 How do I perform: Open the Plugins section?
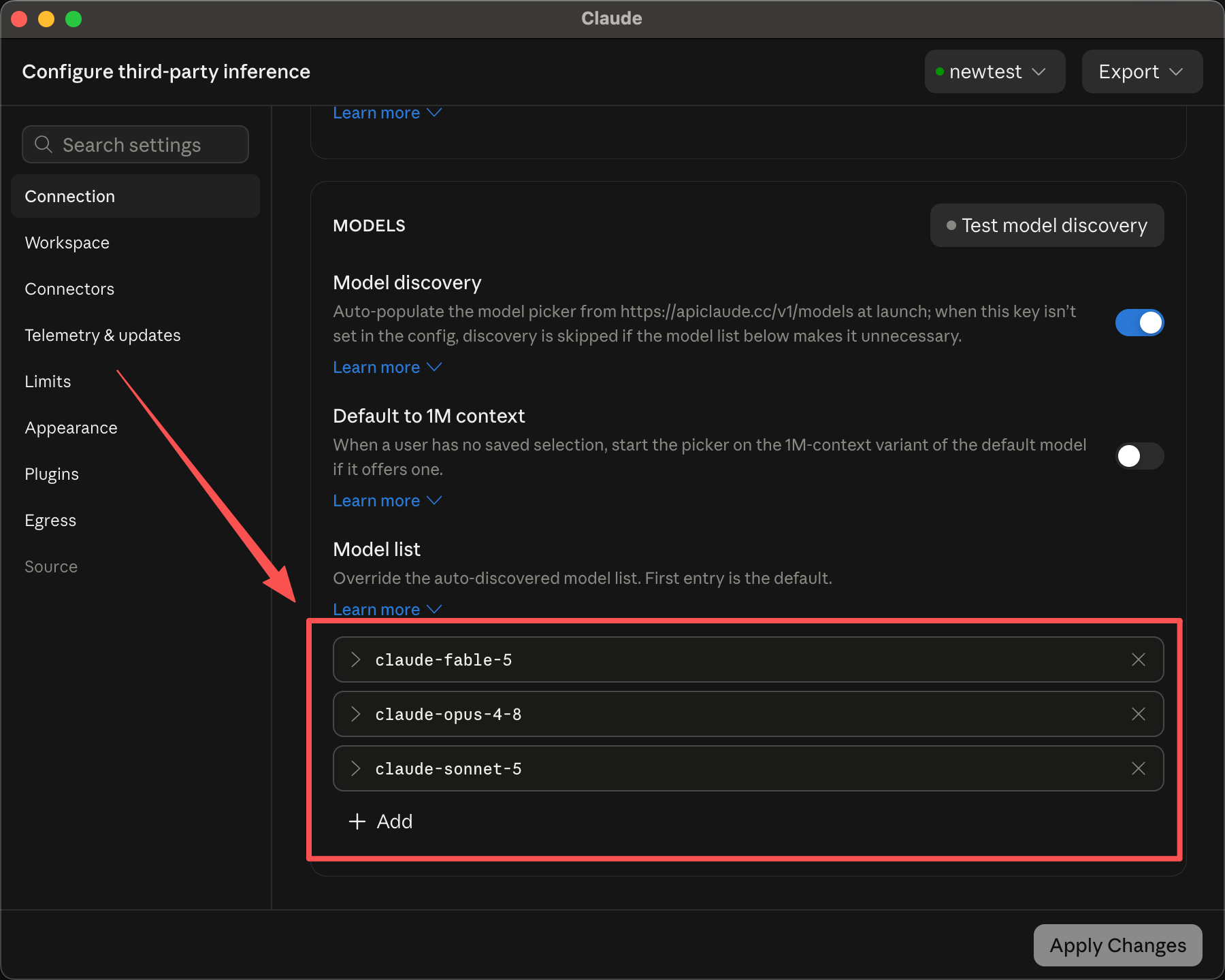(x=135, y=474)
